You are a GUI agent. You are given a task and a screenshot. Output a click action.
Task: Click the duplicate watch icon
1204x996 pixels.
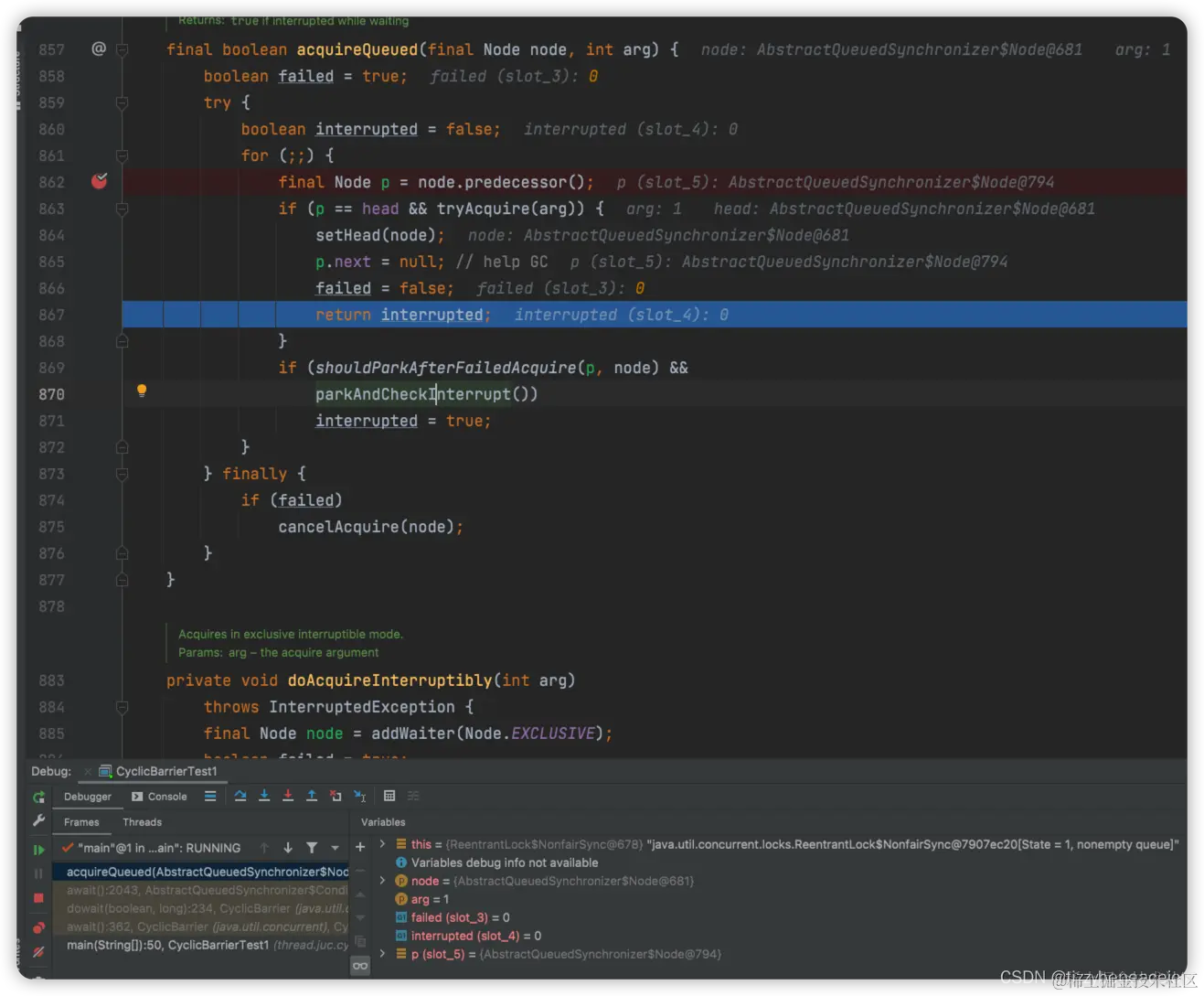coord(360,941)
